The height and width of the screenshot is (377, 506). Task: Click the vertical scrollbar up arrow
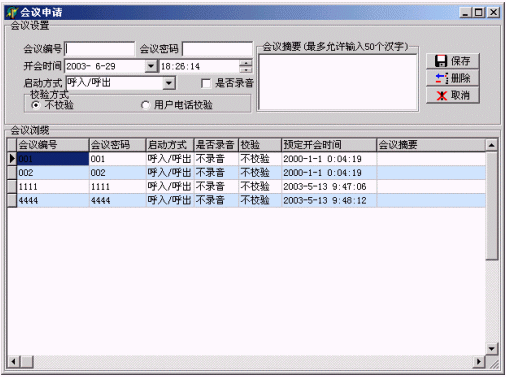tap(491, 145)
